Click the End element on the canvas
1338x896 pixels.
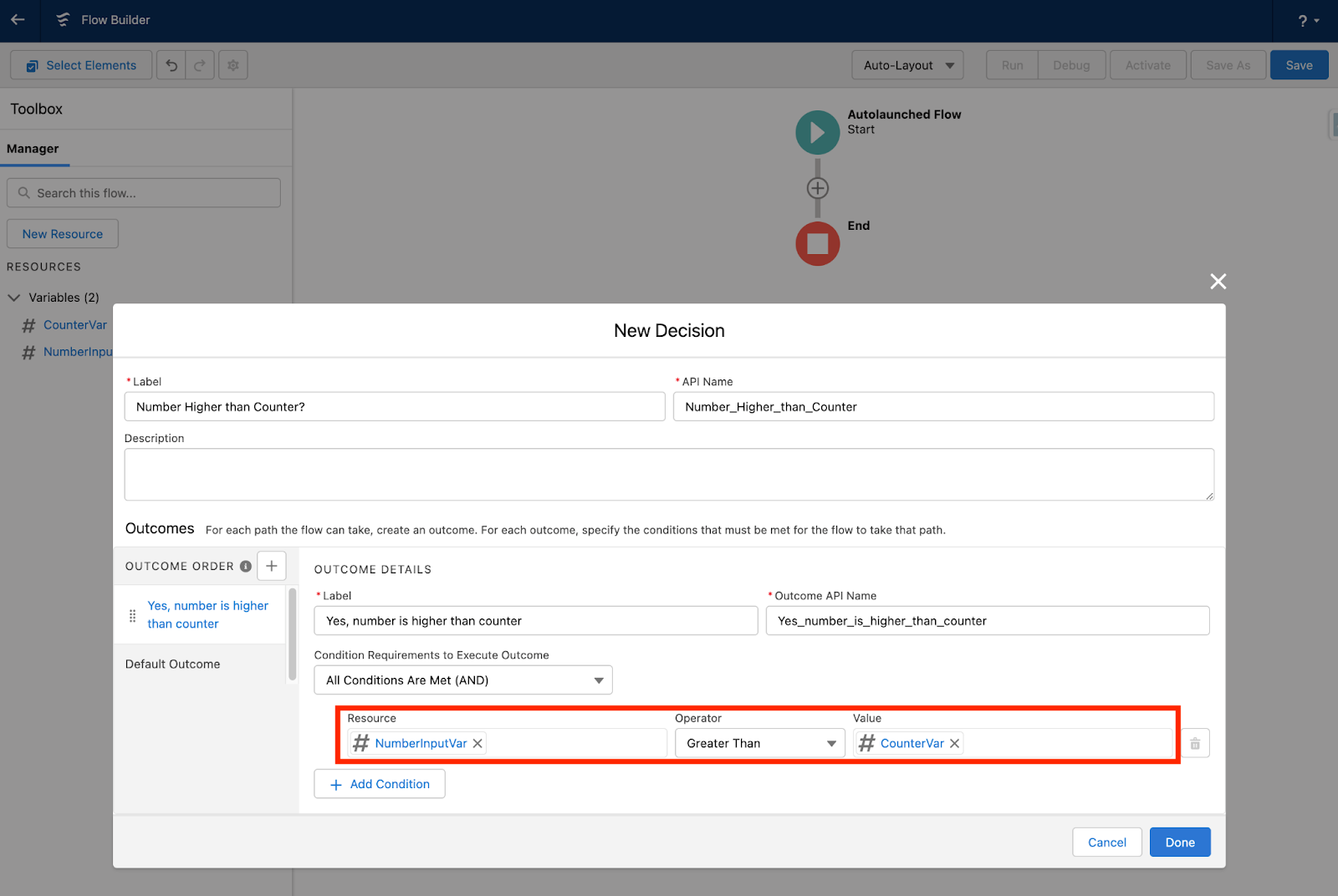[x=817, y=243]
